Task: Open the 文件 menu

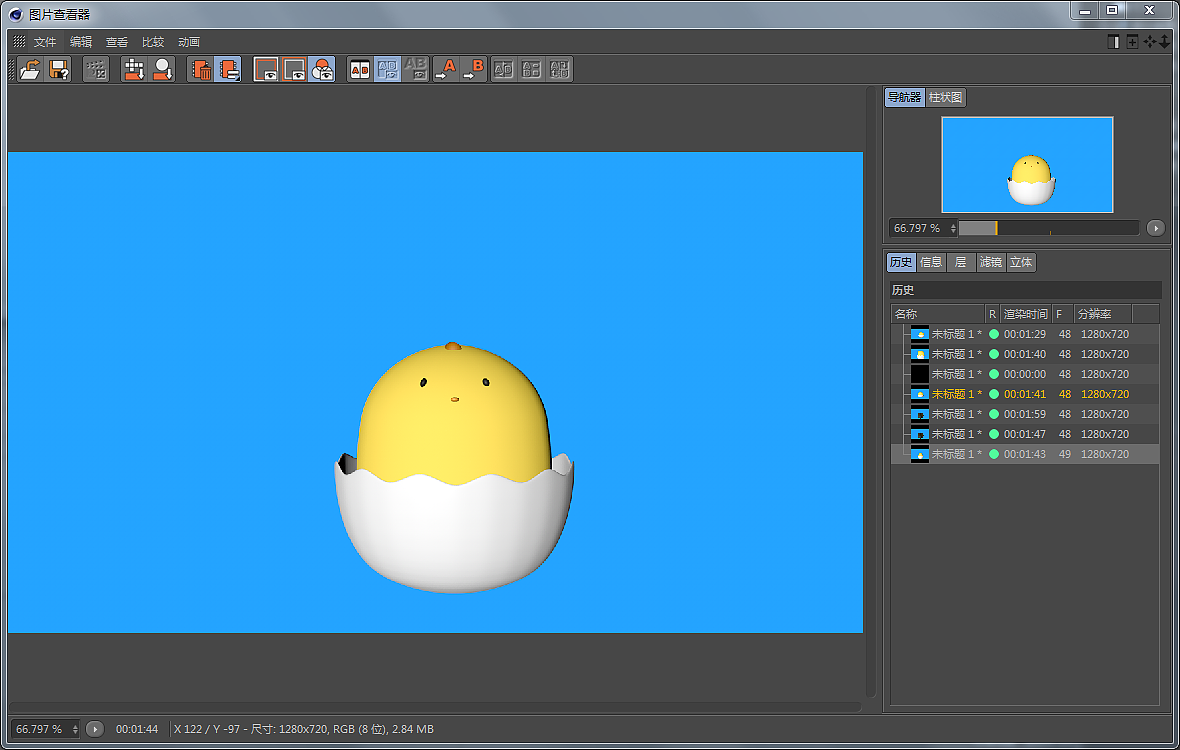Action: tap(45, 42)
